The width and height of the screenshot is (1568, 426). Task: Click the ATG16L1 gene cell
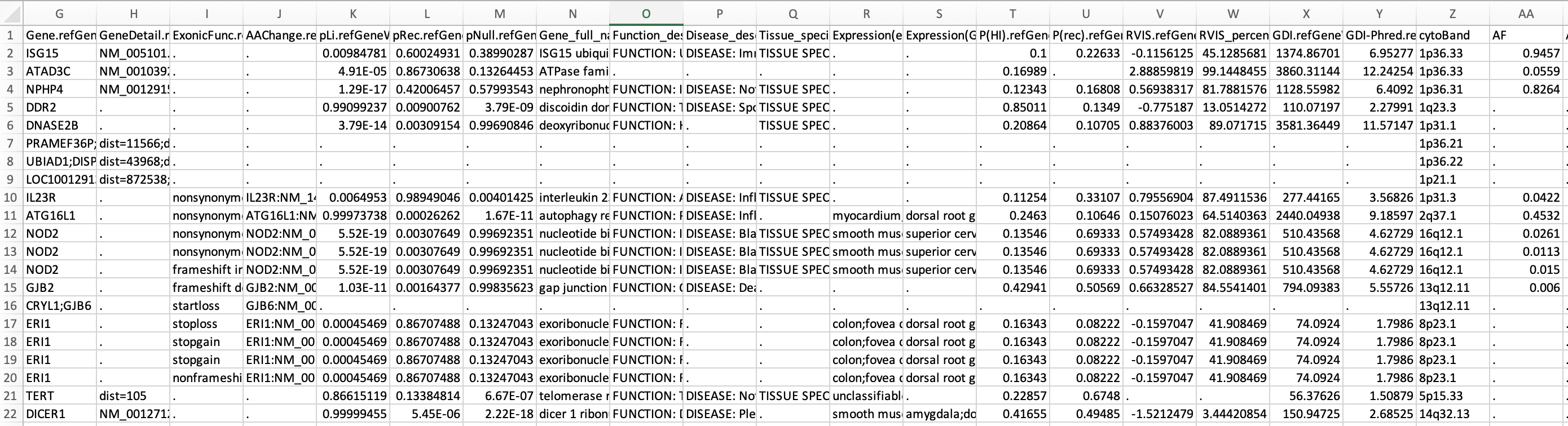60,215
